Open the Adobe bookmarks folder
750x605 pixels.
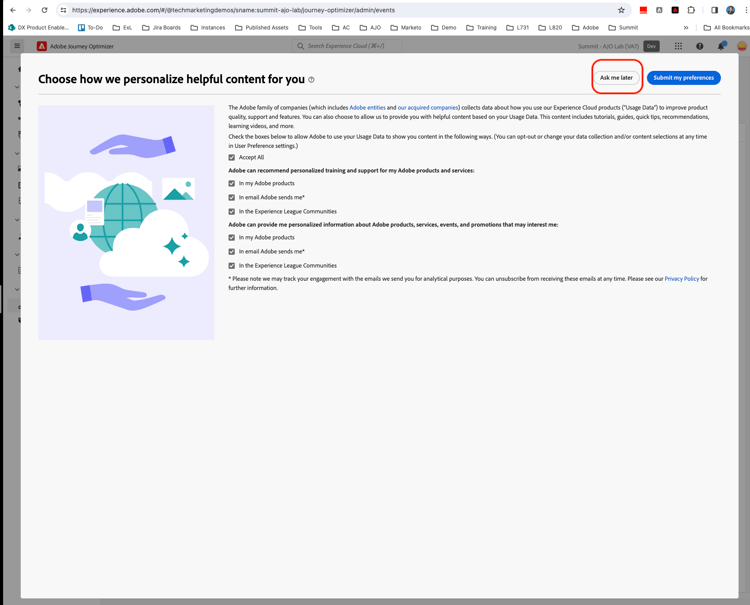pos(585,28)
